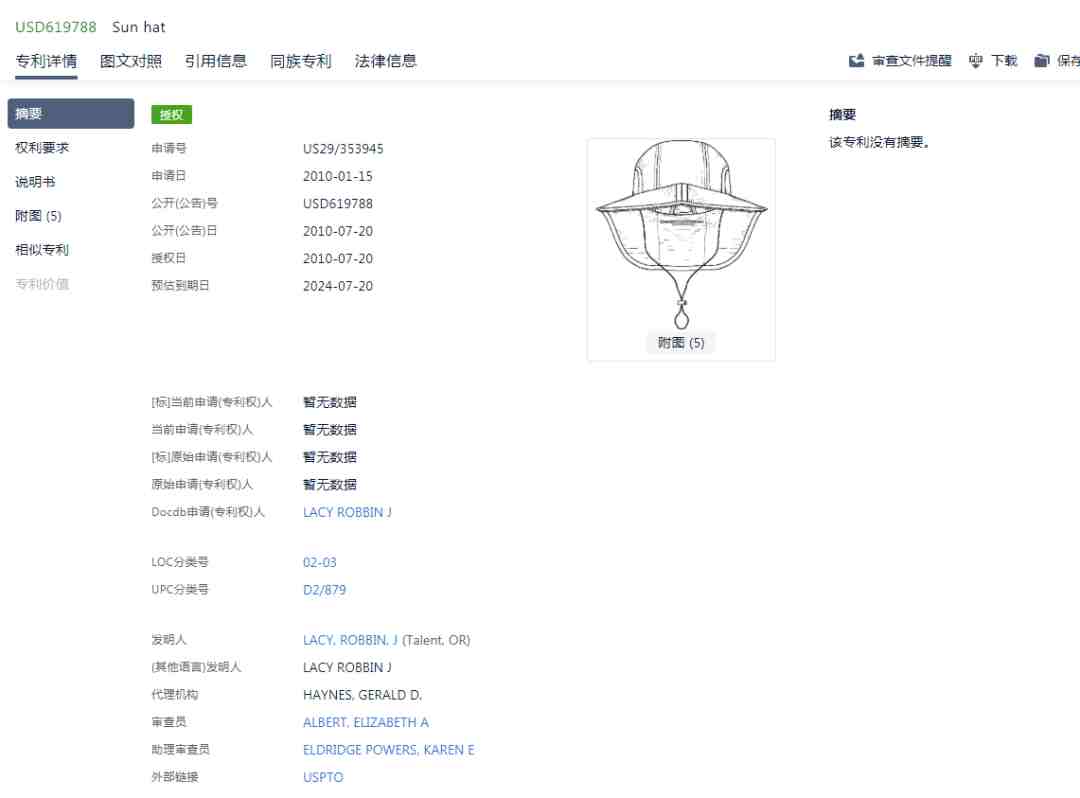The height and width of the screenshot is (798, 1080).
Task: Select 附图 (5) in the sidebar
Action: 38,216
